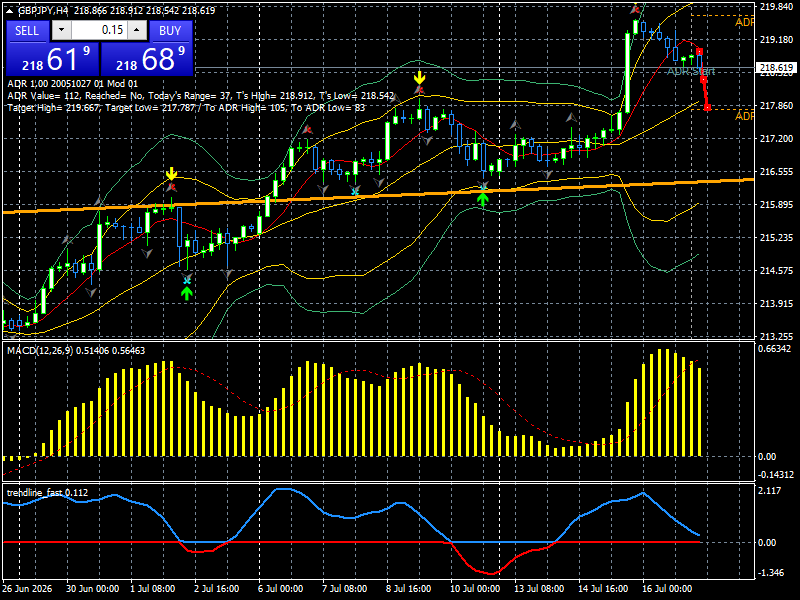Image resolution: width=800 pixels, height=600 pixels.
Task: Click the 14 Jul 16:00 time label
Action: (603, 588)
